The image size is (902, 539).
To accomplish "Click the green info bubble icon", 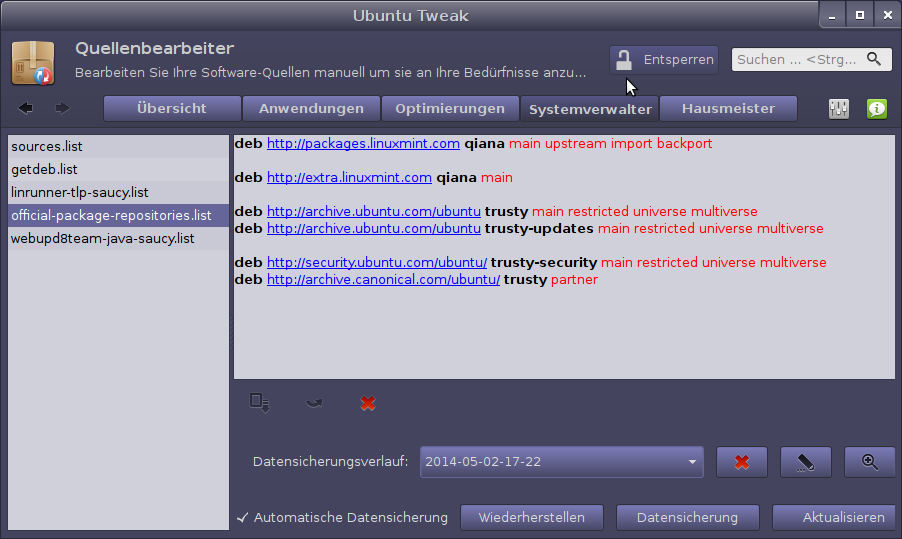I will coord(877,109).
